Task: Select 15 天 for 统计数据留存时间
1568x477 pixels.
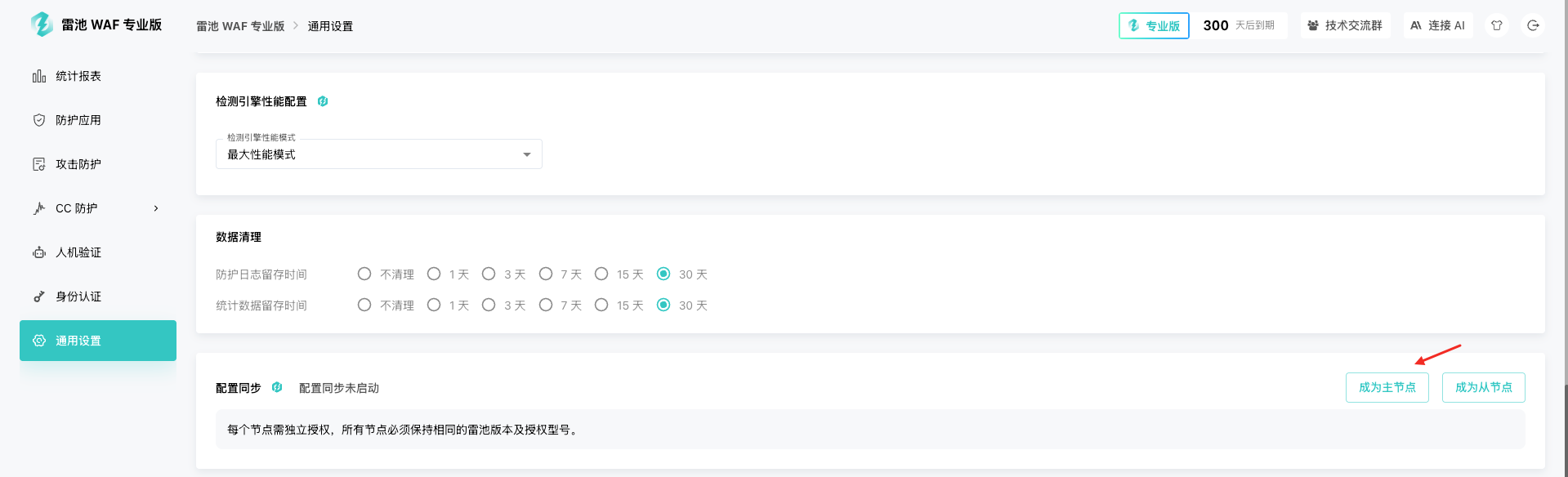Action: point(601,305)
